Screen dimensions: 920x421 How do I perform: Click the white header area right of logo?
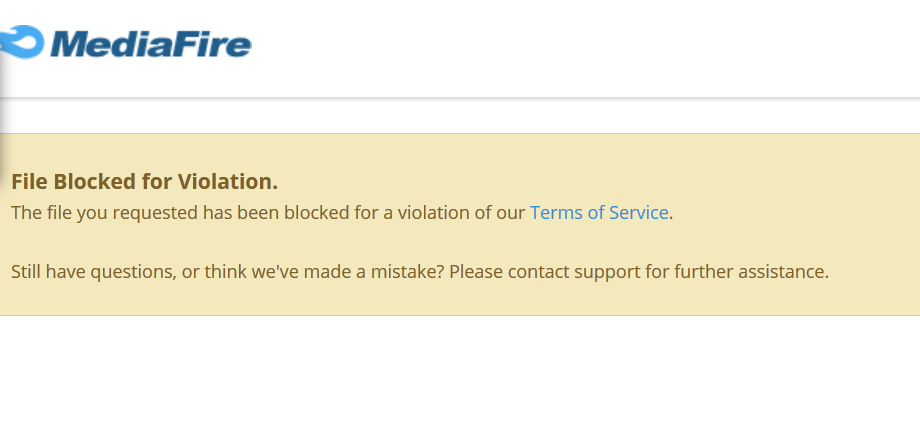click(x=587, y=47)
